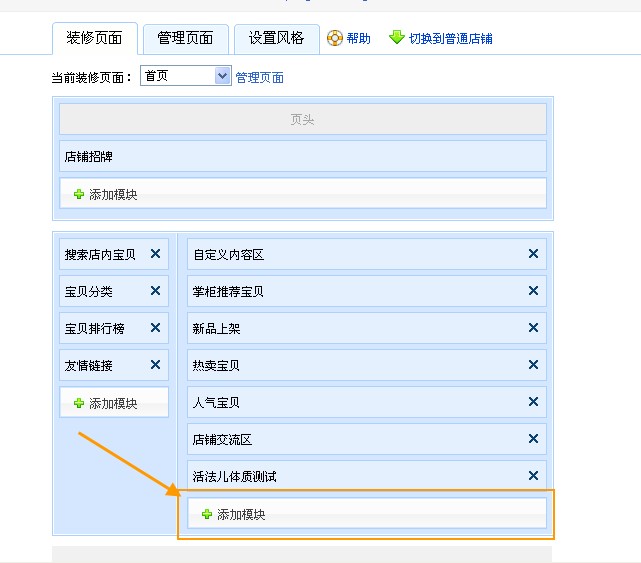
Task: Click 管理页面 link beside the dropdown
Action: tap(259, 77)
